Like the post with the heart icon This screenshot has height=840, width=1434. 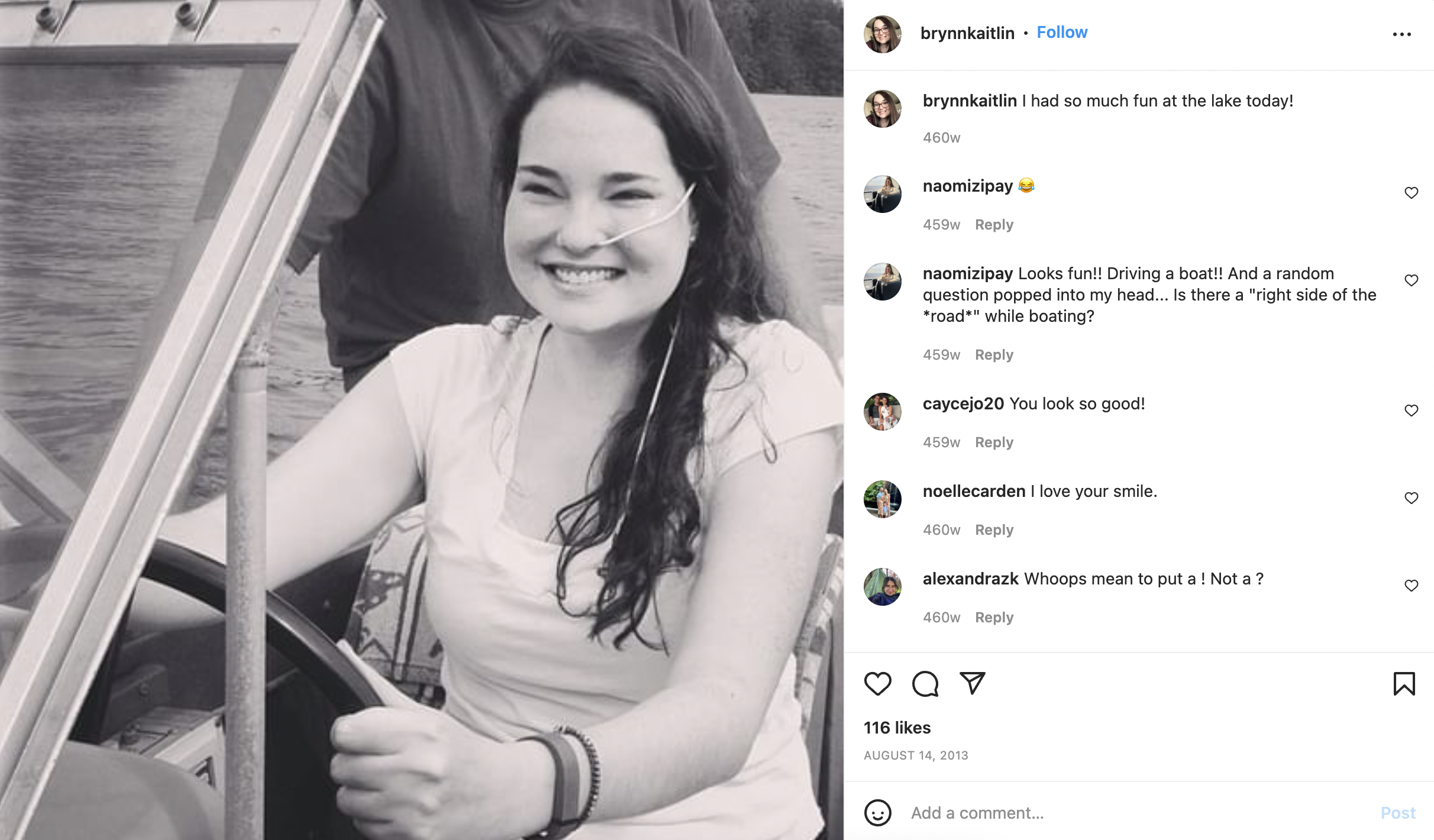click(877, 683)
